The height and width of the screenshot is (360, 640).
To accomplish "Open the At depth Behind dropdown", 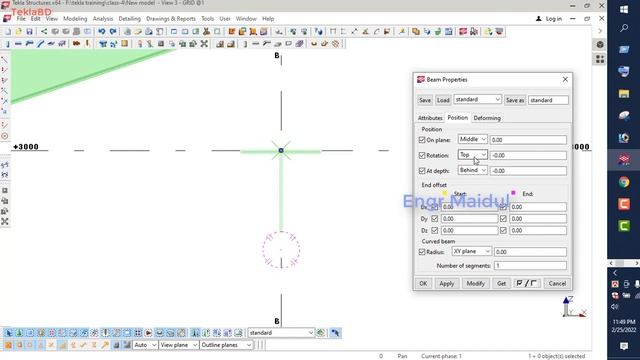I will (x=472, y=170).
